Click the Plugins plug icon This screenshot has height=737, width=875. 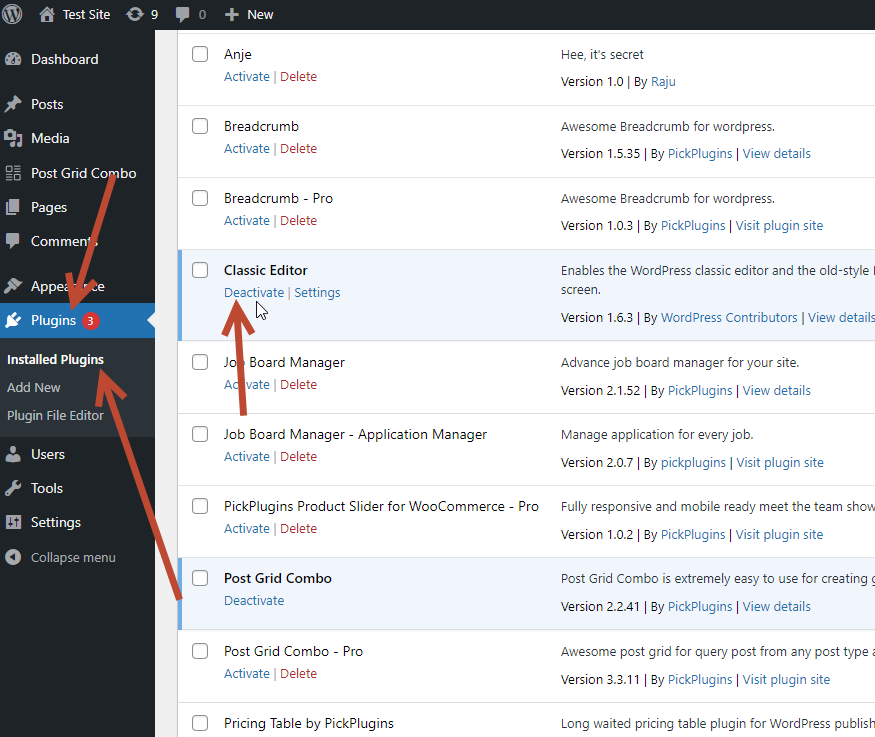(x=13, y=320)
